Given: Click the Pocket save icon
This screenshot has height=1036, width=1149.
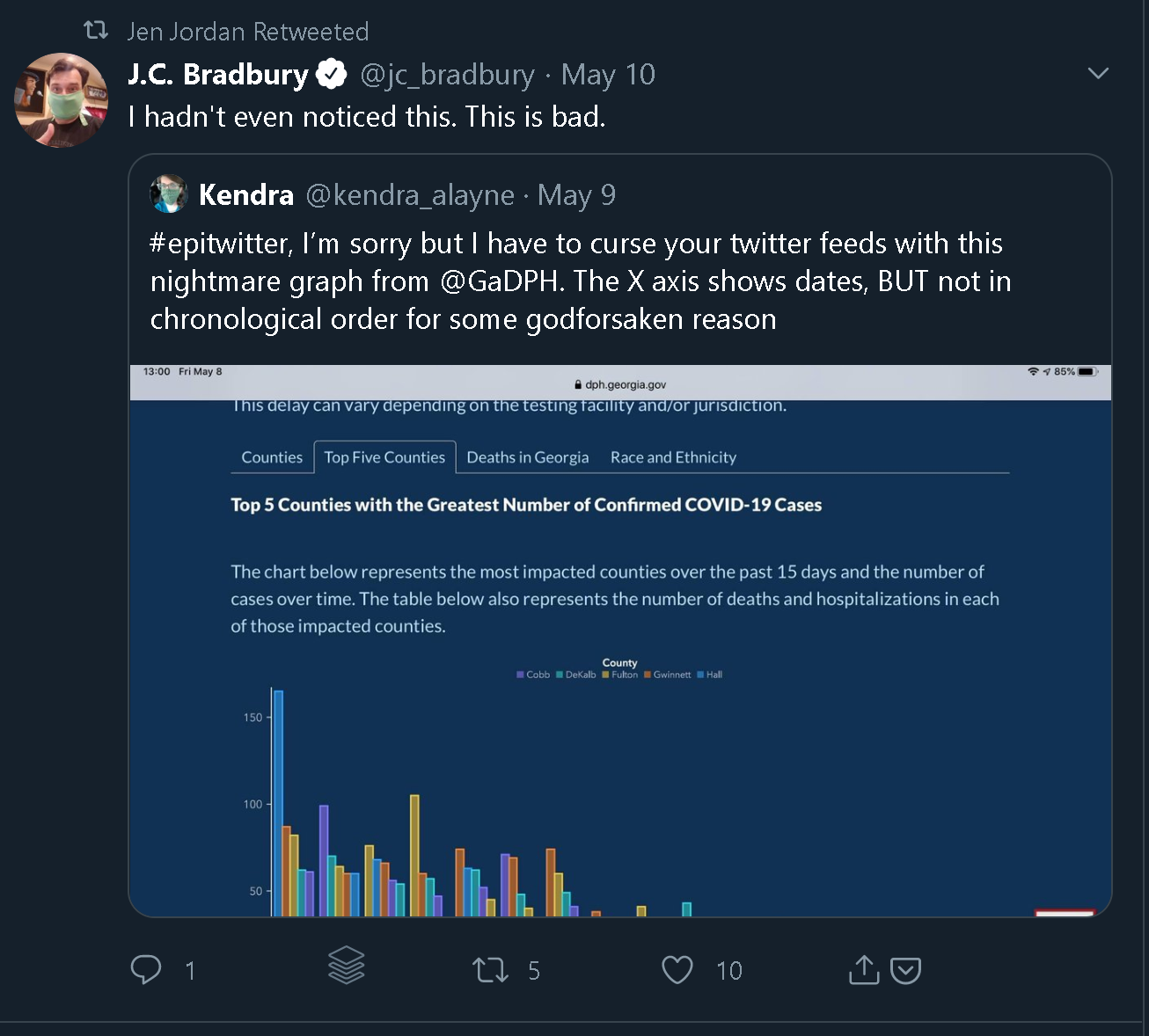Looking at the screenshot, I should tap(906, 970).
